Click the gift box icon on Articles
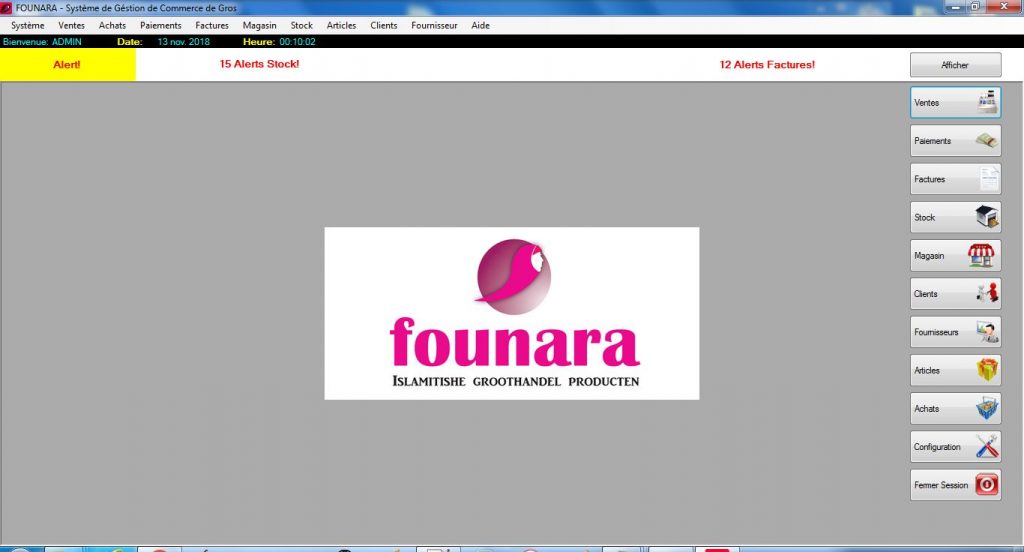The width and height of the screenshot is (1024, 552). (x=986, y=370)
